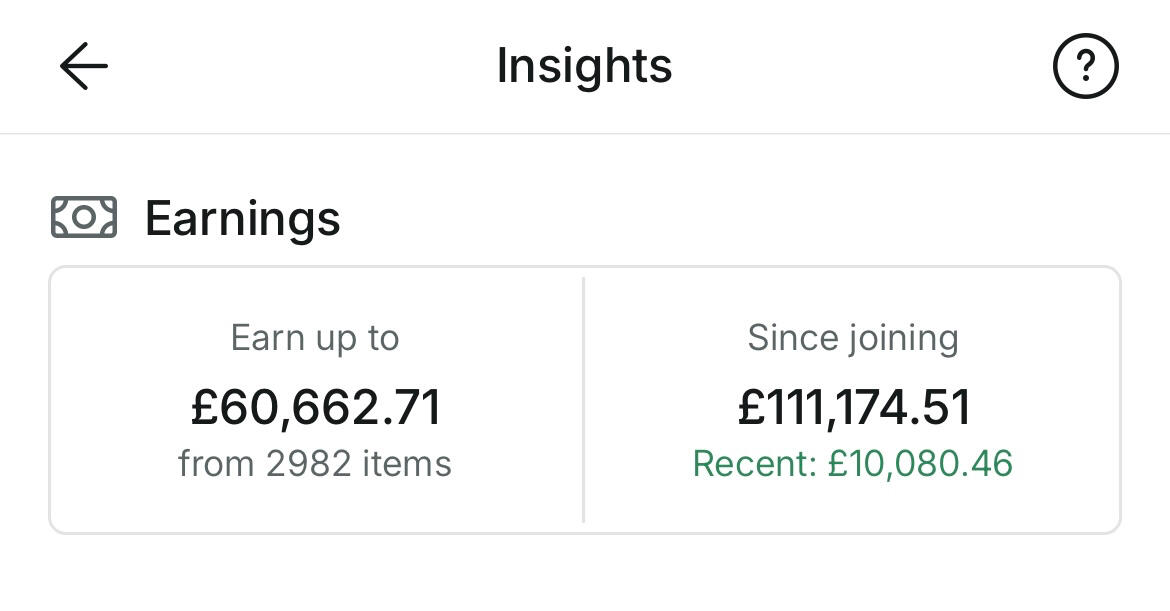Screen dimensions: 1170x611
Task: Tap the word "Since" in right panel
Action: 789,338
